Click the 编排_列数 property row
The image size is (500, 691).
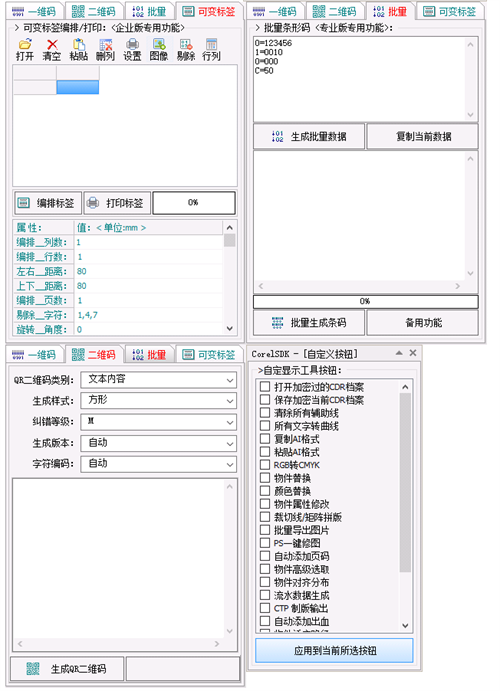(119, 242)
